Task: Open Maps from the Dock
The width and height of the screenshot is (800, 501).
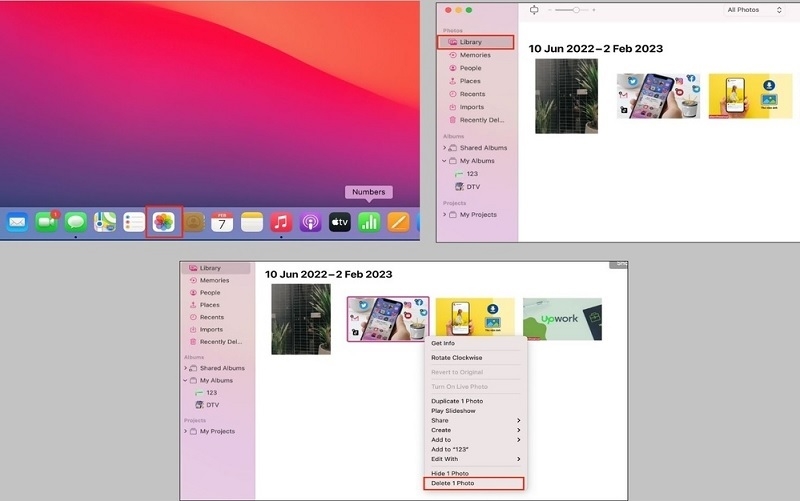Action: [x=105, y=222]
